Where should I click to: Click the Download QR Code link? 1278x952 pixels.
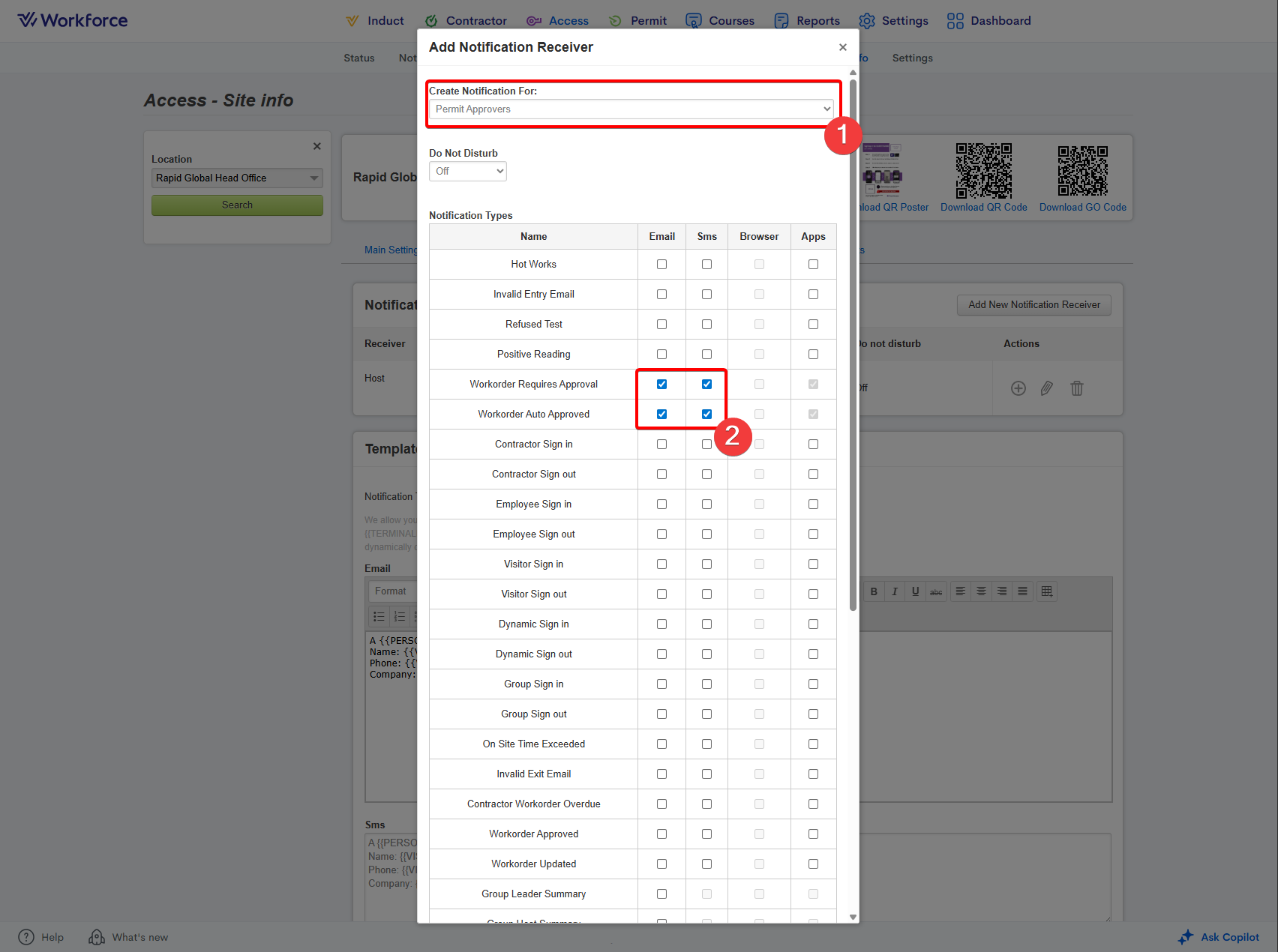point(983,208)
